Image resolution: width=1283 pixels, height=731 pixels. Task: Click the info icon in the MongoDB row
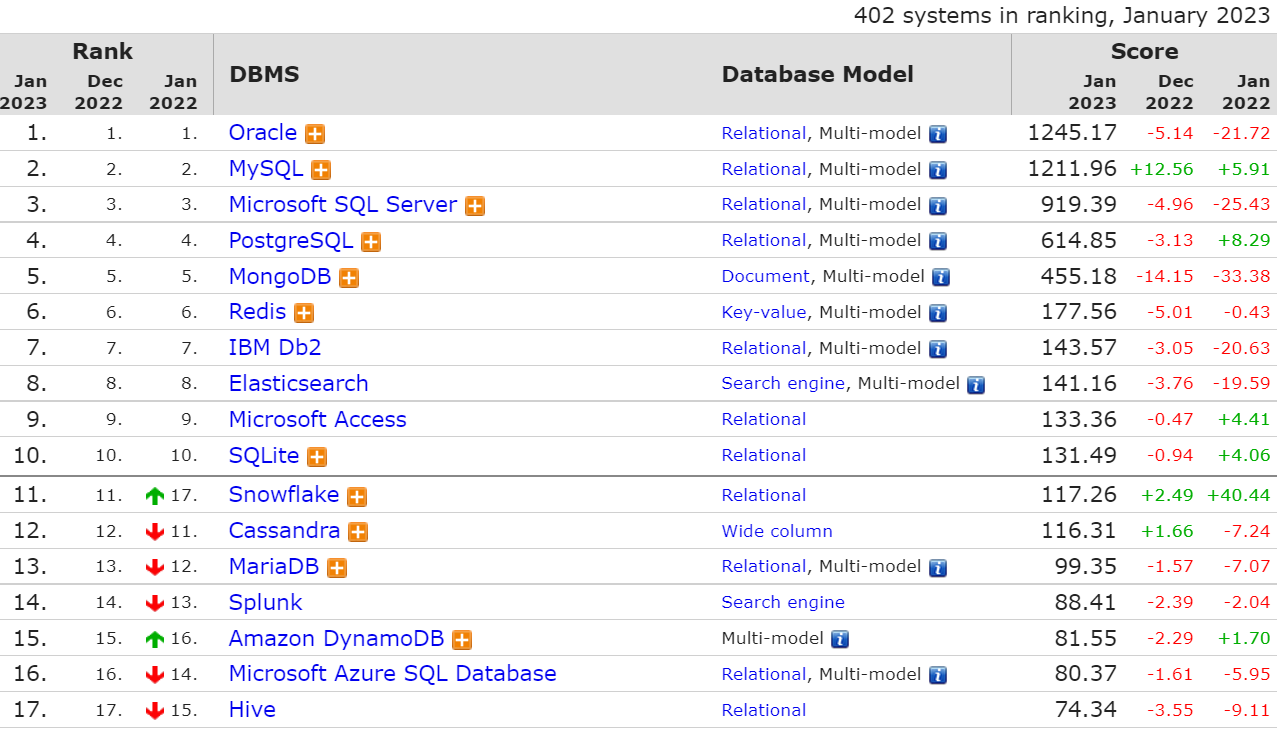point(941,278)
